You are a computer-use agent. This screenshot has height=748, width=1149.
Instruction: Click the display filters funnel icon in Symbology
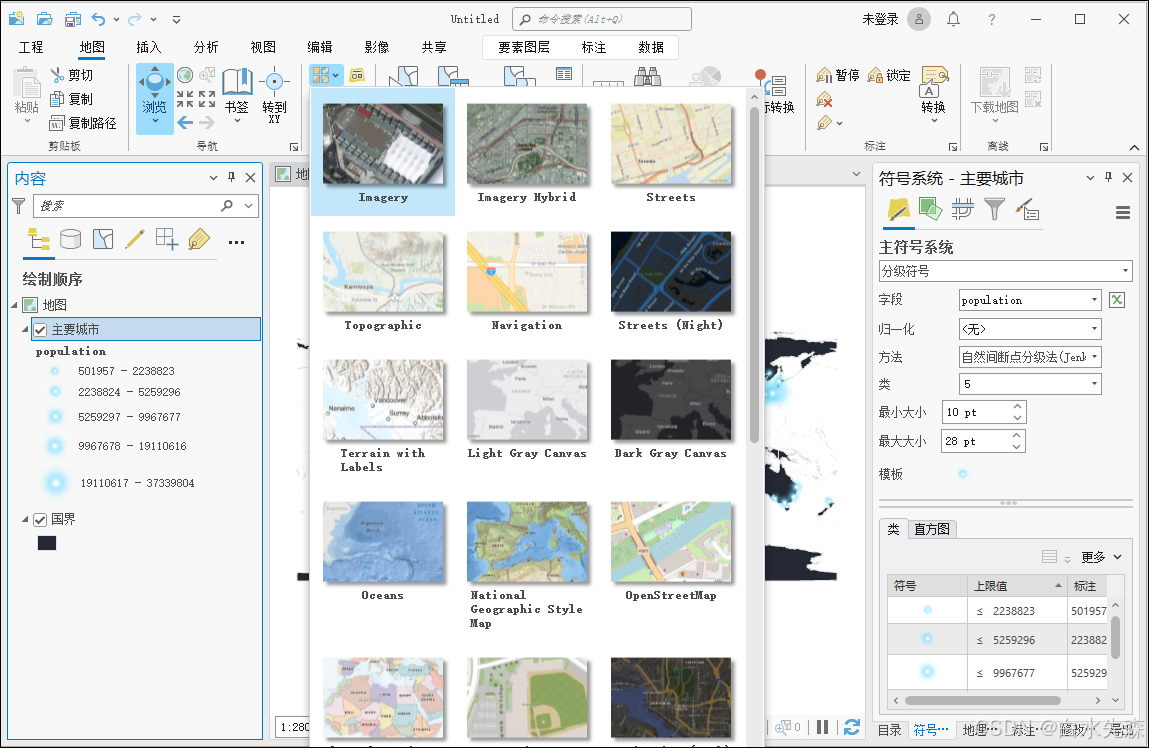coord(994,210)
